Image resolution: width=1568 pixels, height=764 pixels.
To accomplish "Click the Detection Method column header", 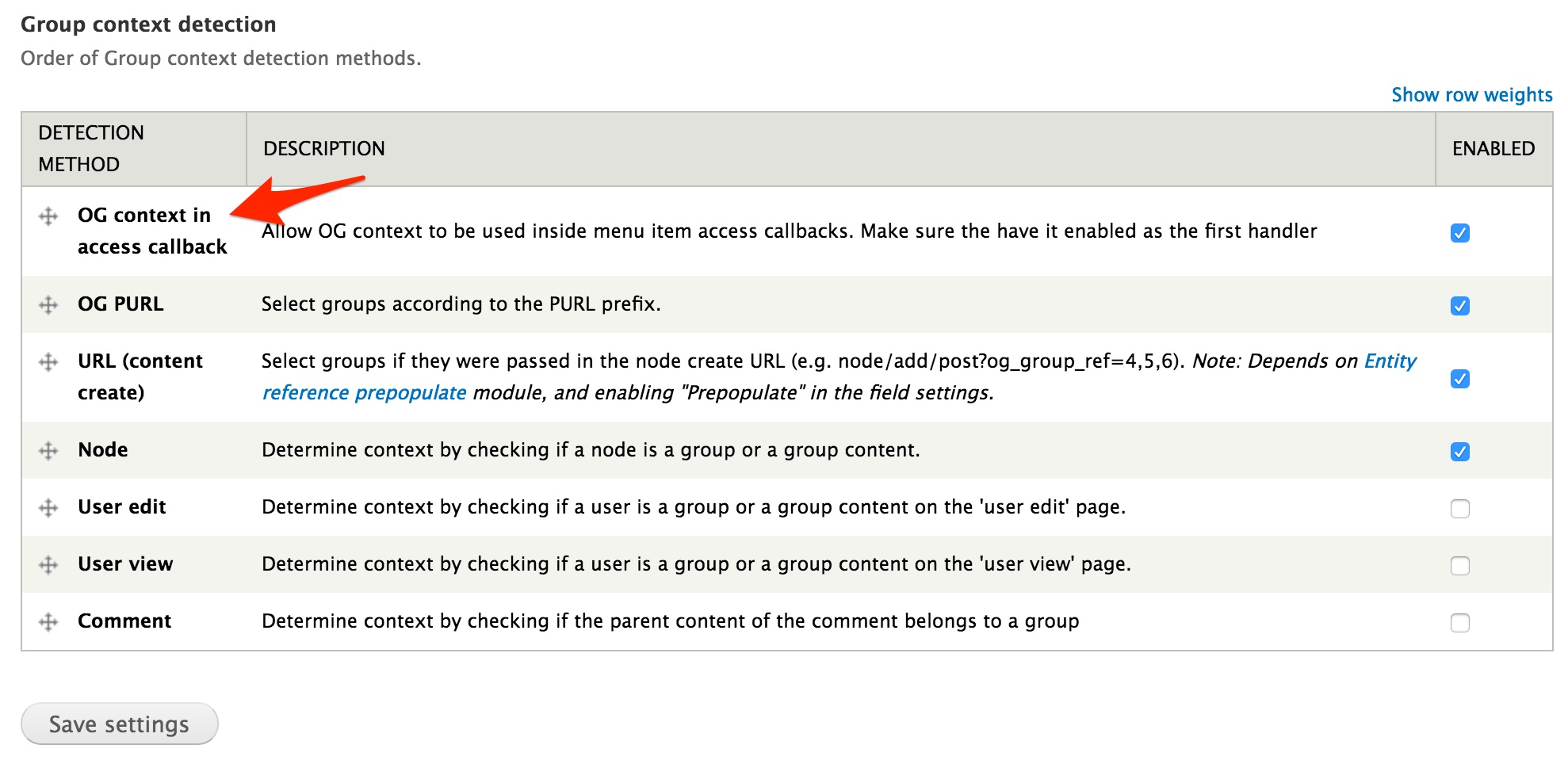I will click(91, 148).
